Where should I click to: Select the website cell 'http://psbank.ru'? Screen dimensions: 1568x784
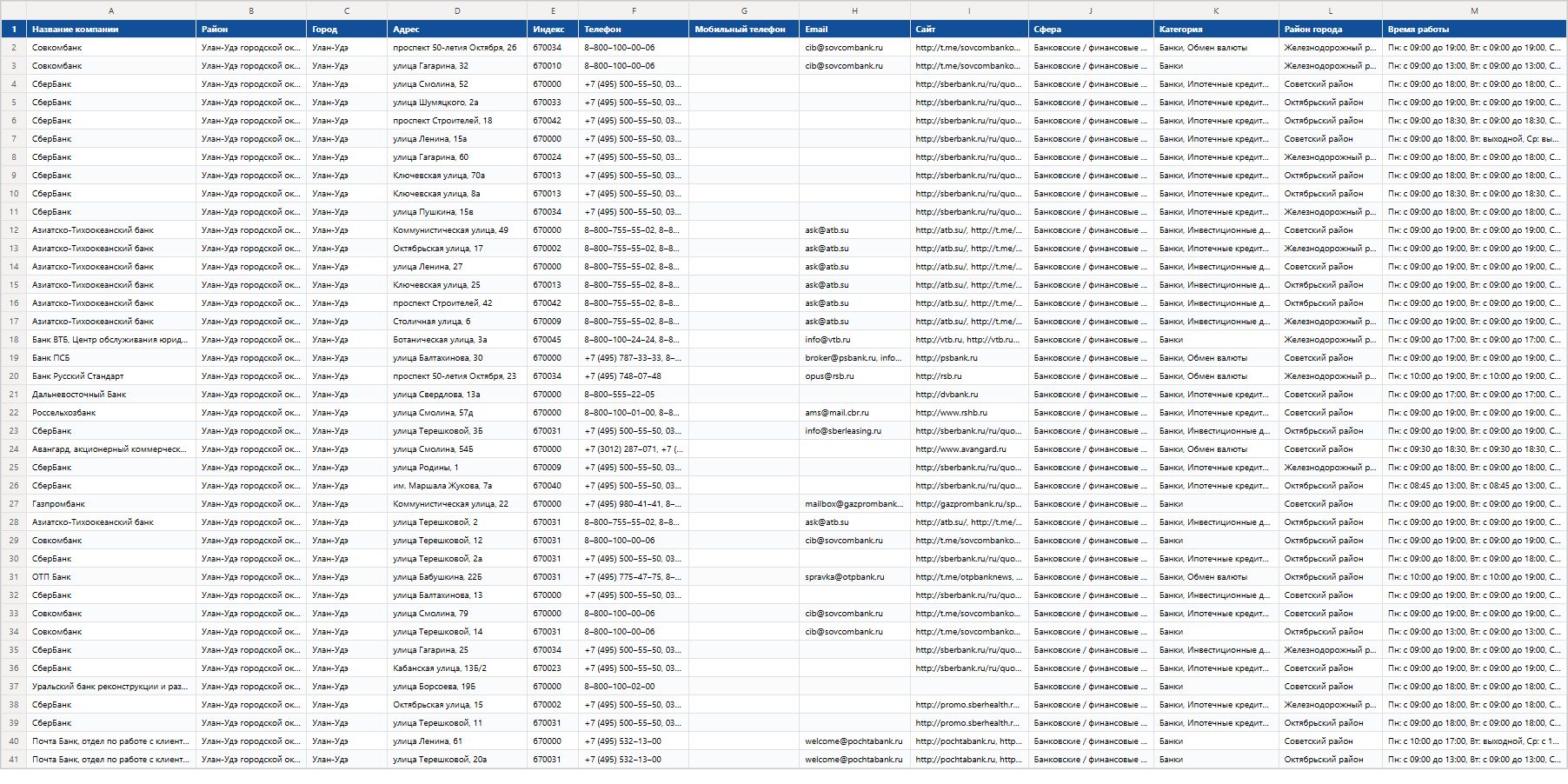[969, 358]
